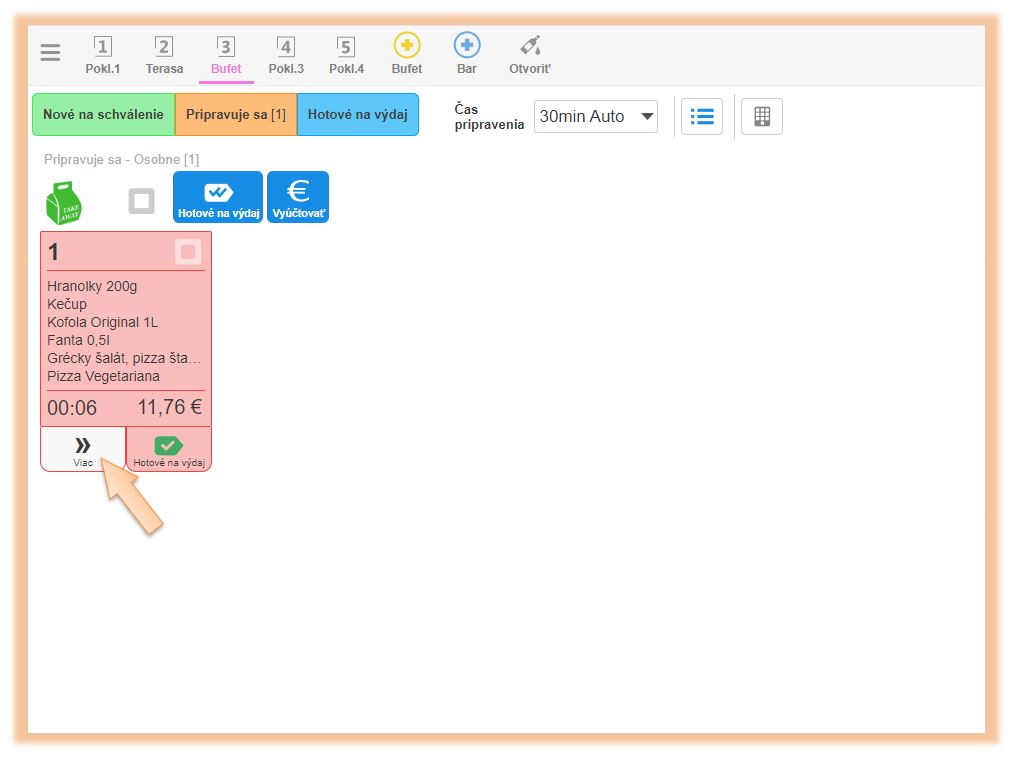Image resolution: width=1013 pixels, height=760 pixels.
Task: Show Nové na schválenie orders
Action: 103,115
